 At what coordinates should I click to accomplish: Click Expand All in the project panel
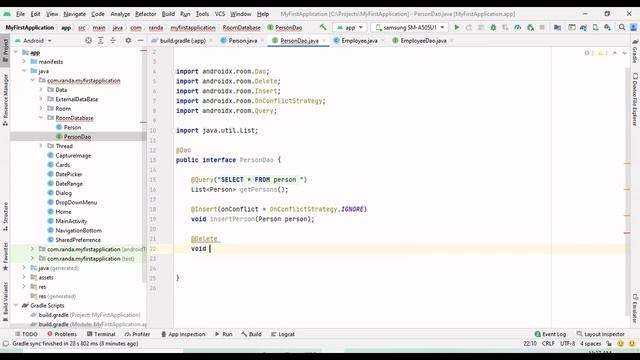pyautogui.click(x=100, y=40)
